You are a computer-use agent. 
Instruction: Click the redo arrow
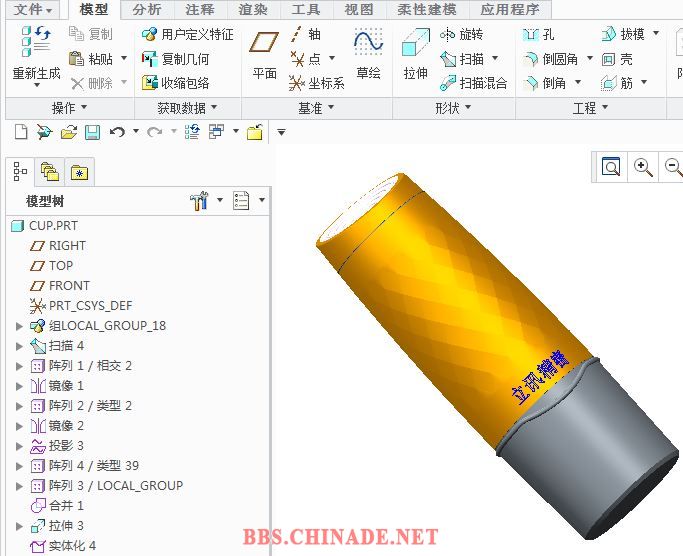tap(155, 132)
